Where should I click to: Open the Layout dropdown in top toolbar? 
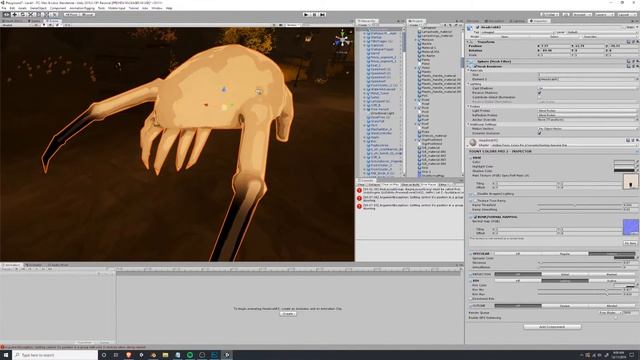(626, 14)
